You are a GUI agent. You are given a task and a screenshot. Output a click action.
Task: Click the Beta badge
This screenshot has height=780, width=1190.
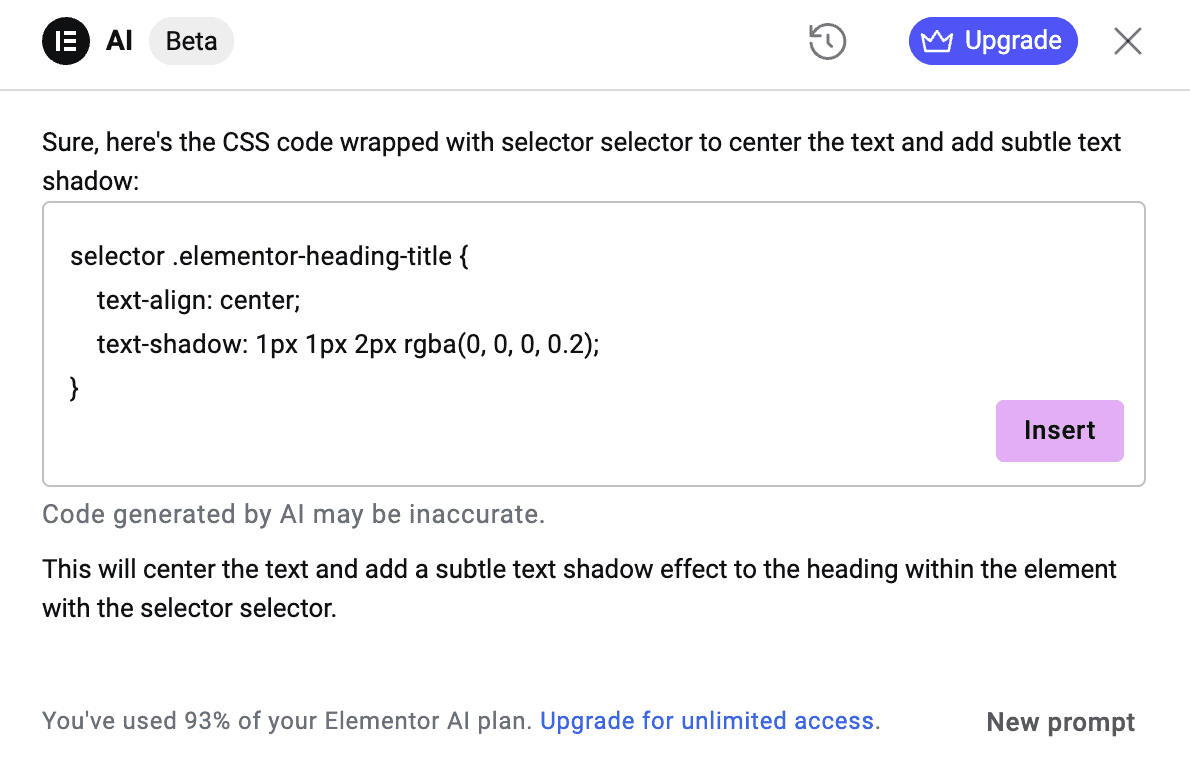tap(191, 41)
